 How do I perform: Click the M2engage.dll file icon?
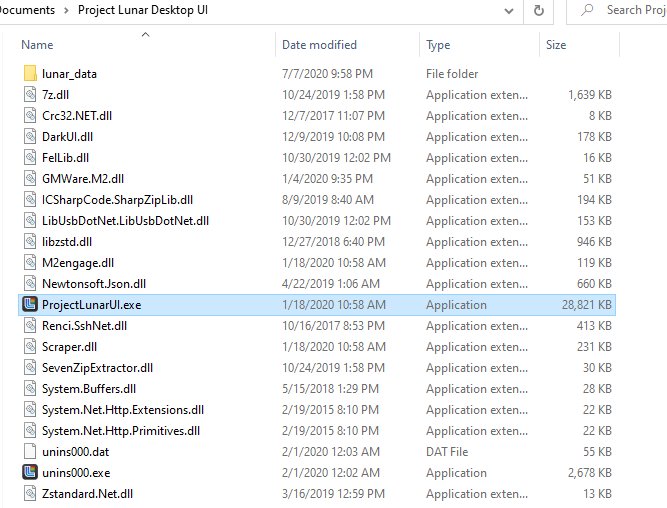coord(30,263)
